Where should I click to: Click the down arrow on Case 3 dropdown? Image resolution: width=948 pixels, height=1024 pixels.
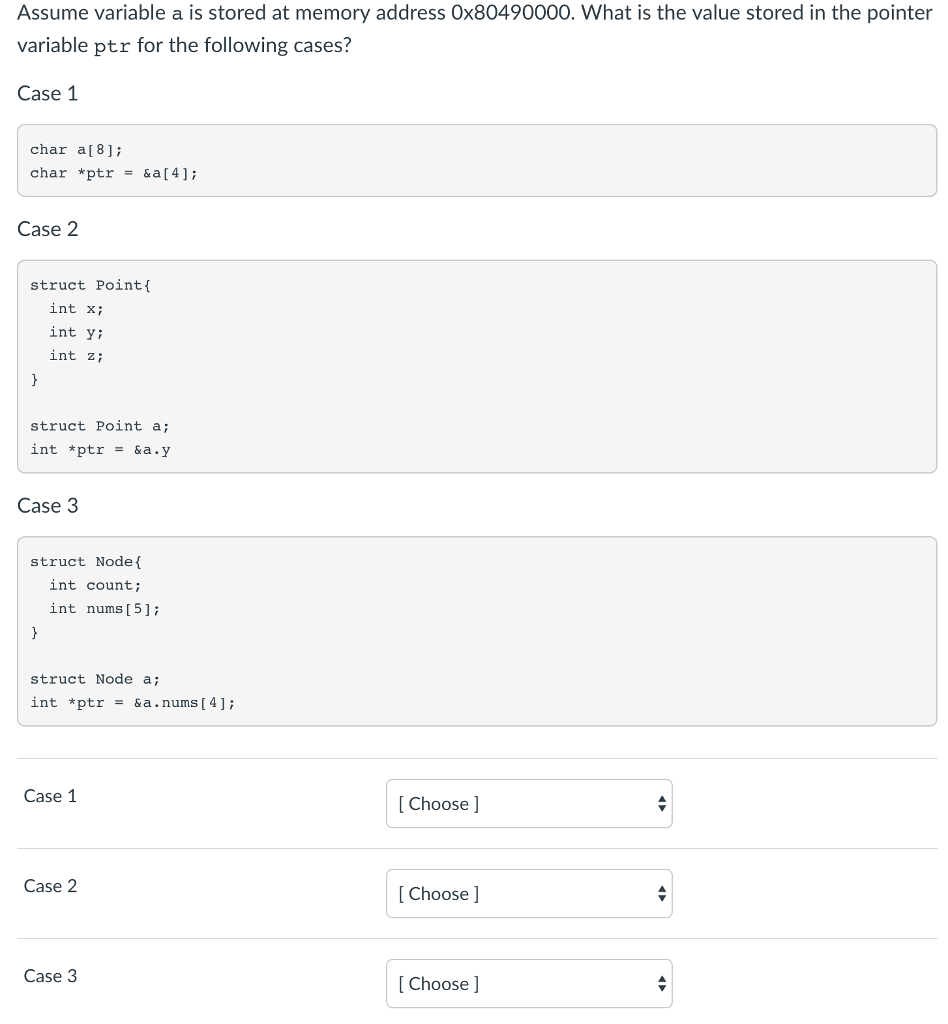point(662,989)
